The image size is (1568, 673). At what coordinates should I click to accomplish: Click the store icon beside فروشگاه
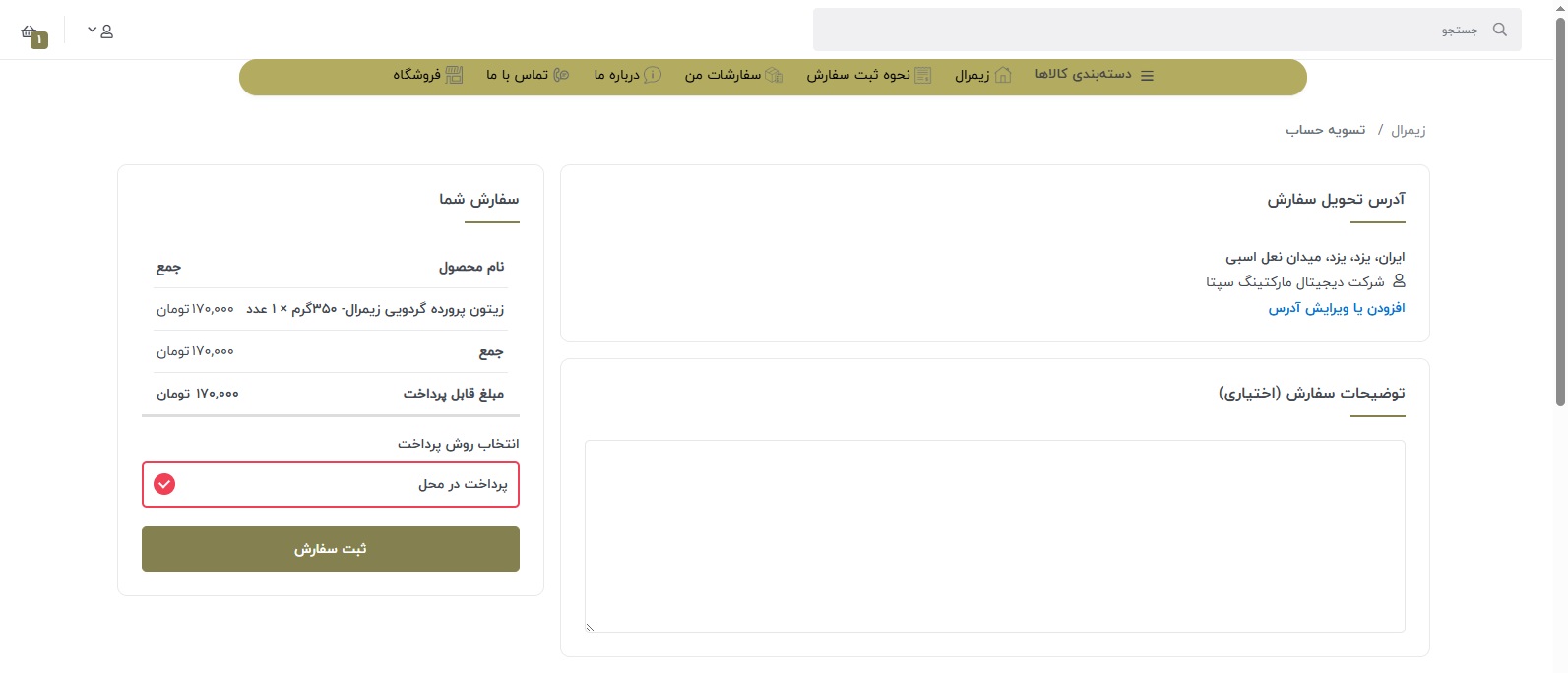(454, 76)
